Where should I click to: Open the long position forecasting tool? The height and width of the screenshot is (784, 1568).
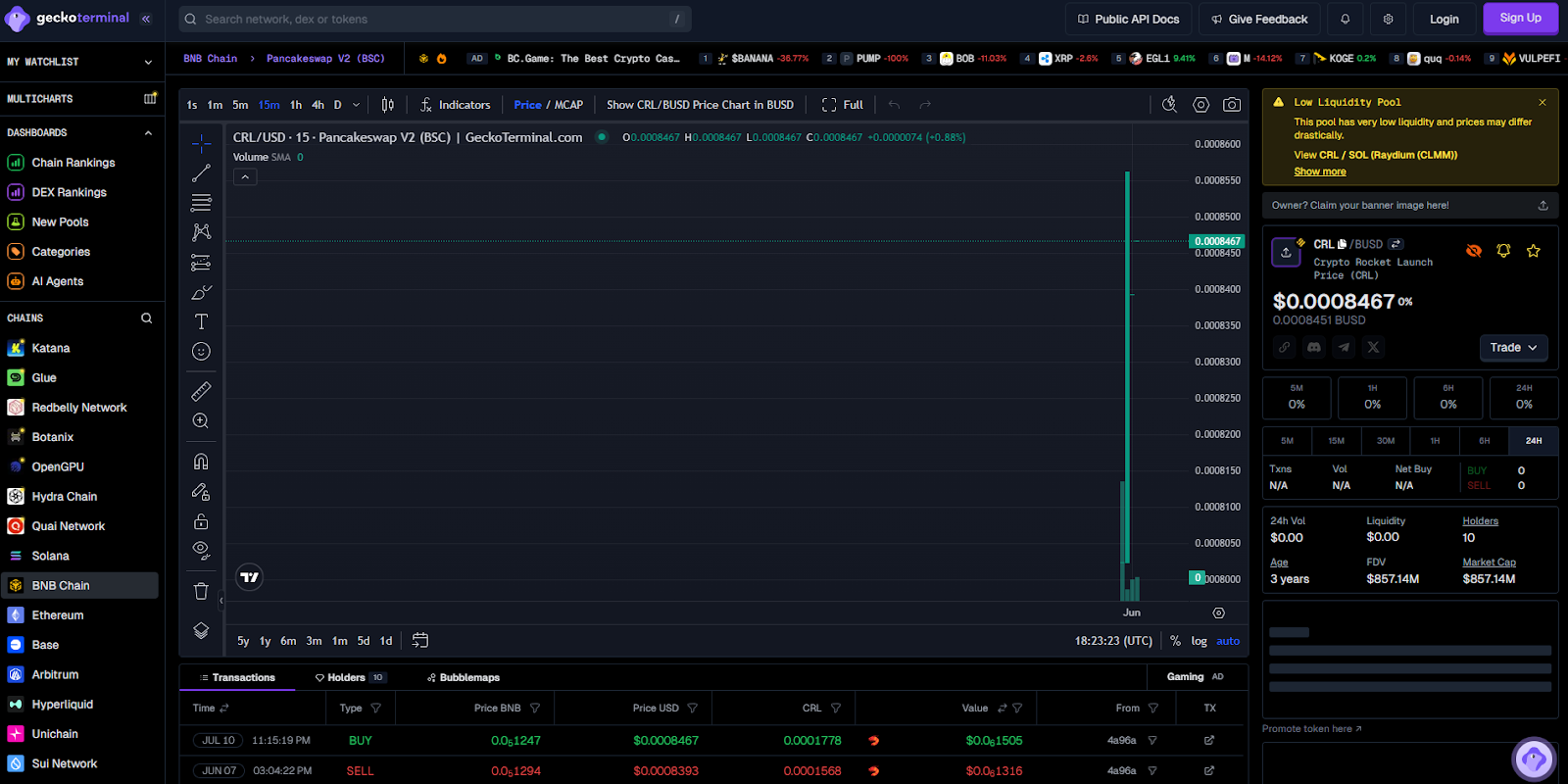pos(201,263)
